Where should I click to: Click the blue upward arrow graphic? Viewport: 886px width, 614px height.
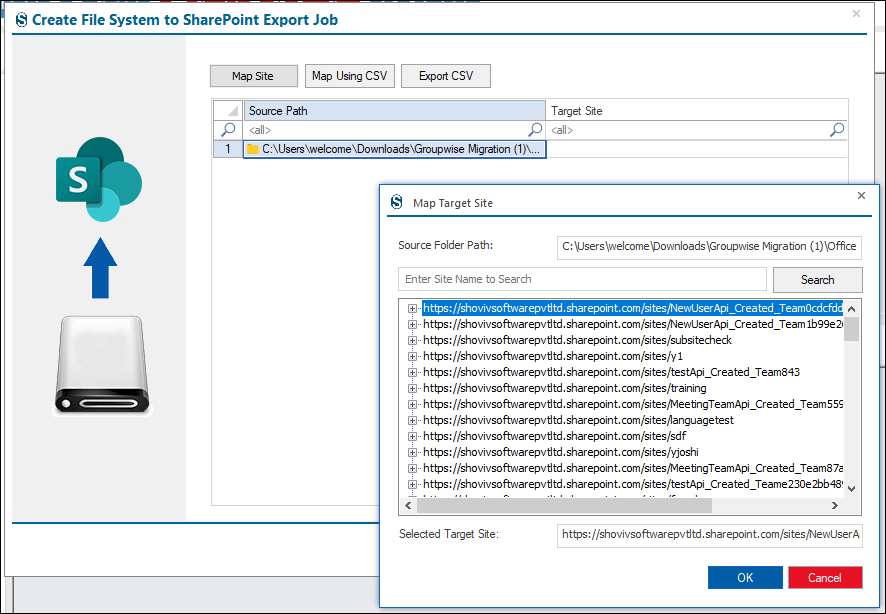[x=100, y=268]
